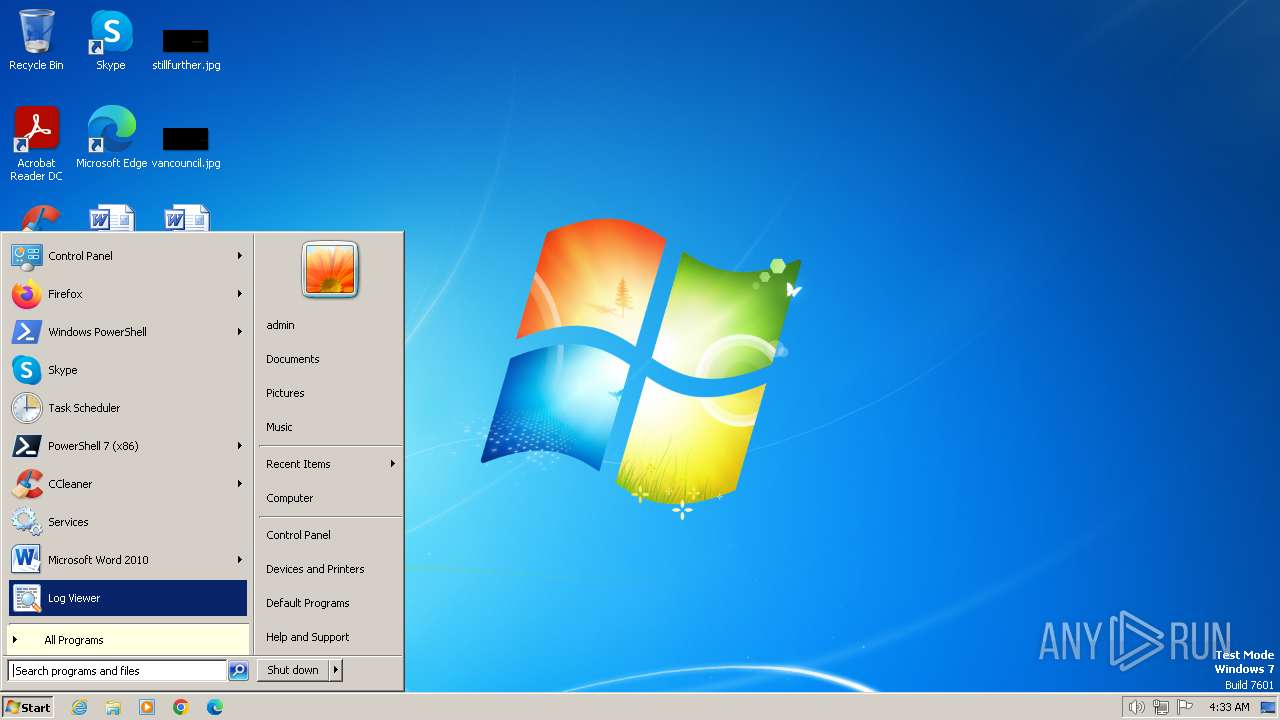The width and height of the screenshot is (1280, 720).
Task: Expand the Windows PowerShell jump list arrow
Action: (240, 332)
